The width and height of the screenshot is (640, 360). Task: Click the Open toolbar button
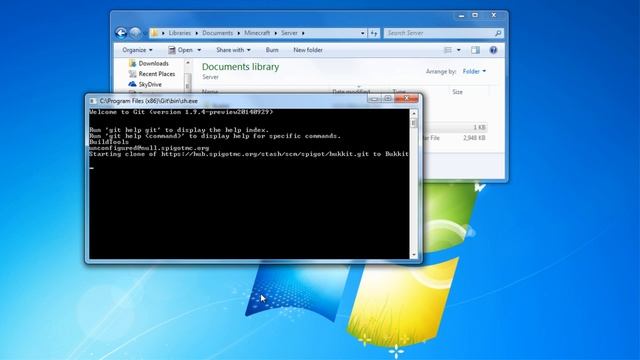181,50
